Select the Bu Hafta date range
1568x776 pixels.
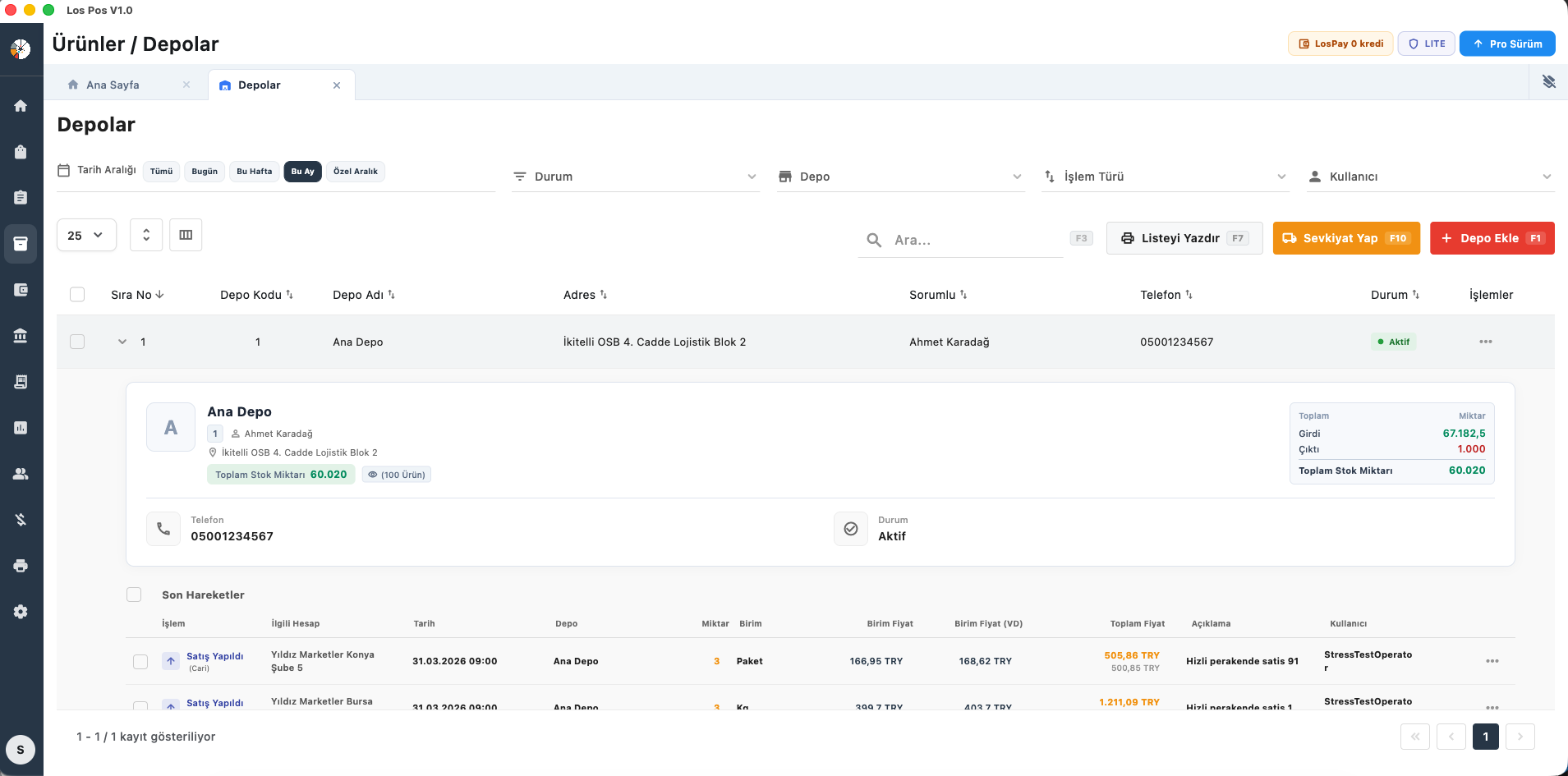pos(254,172)
